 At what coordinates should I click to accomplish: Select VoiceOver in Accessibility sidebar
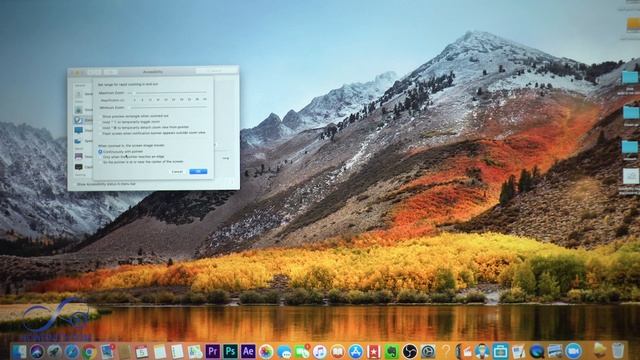coord(84,110)
